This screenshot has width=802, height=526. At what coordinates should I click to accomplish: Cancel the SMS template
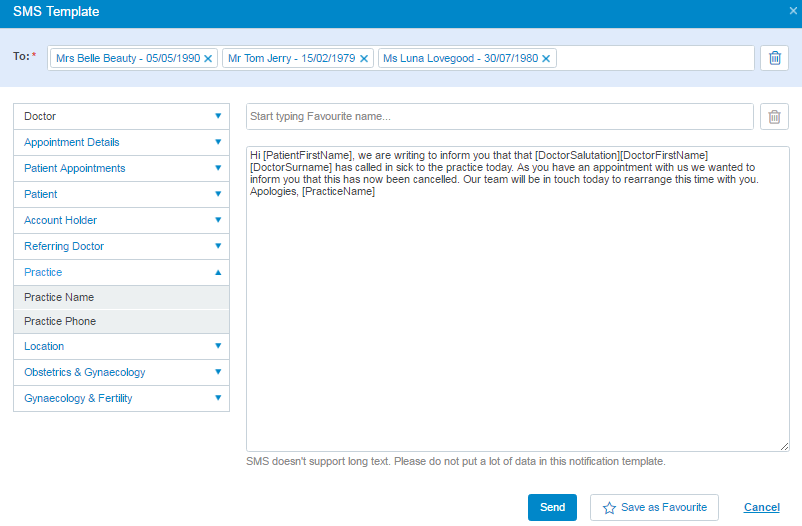click(x=761, y=507)
